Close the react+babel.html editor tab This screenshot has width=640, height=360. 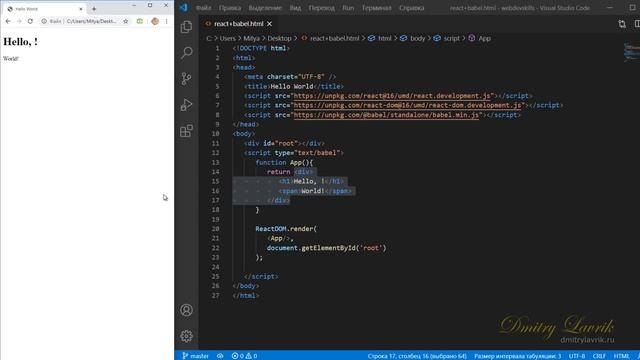(x=269, y=24)
